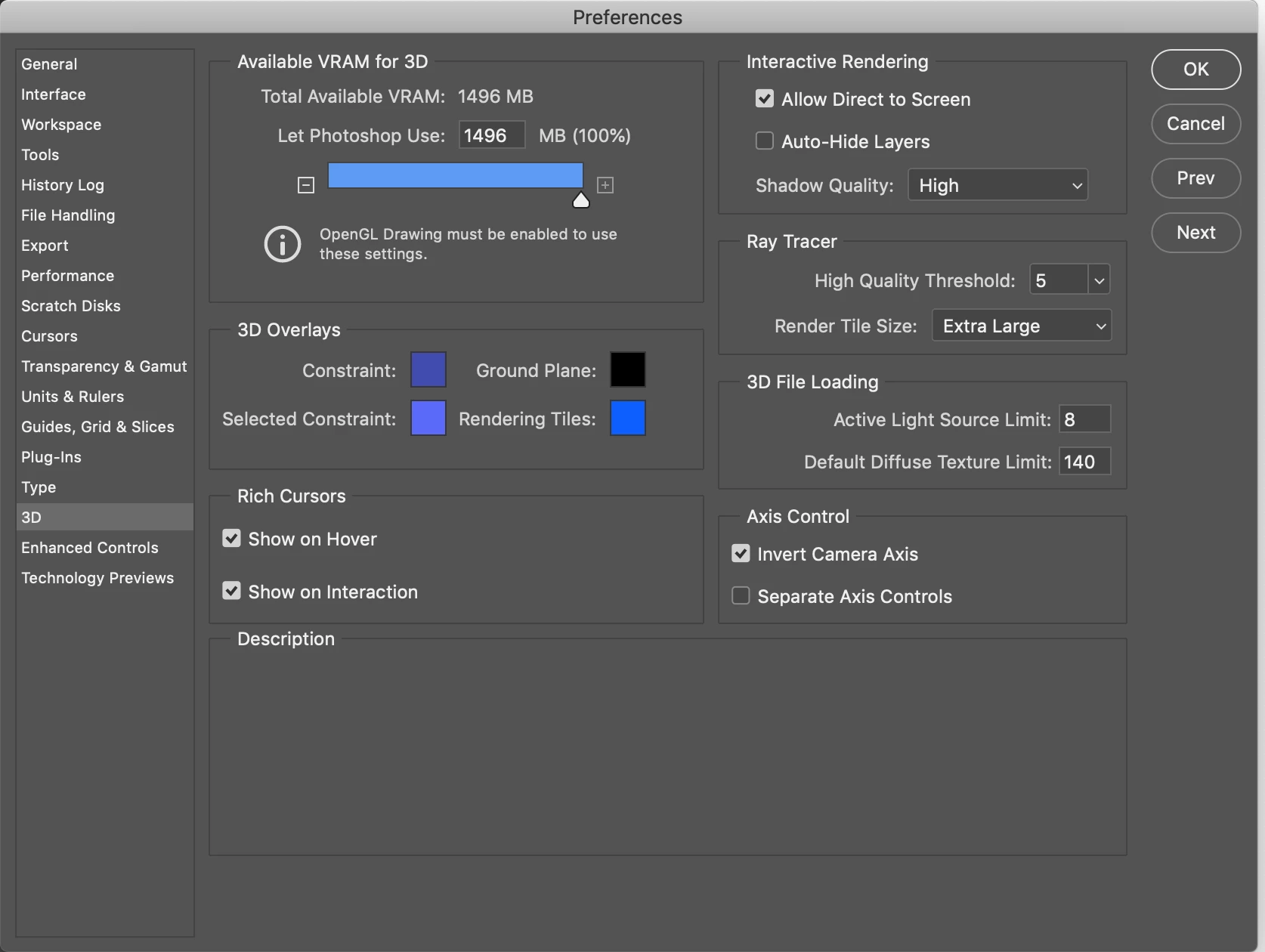Open Plug-Ins preferences
Screen dimensions: 1265x952
coord(104,457)
